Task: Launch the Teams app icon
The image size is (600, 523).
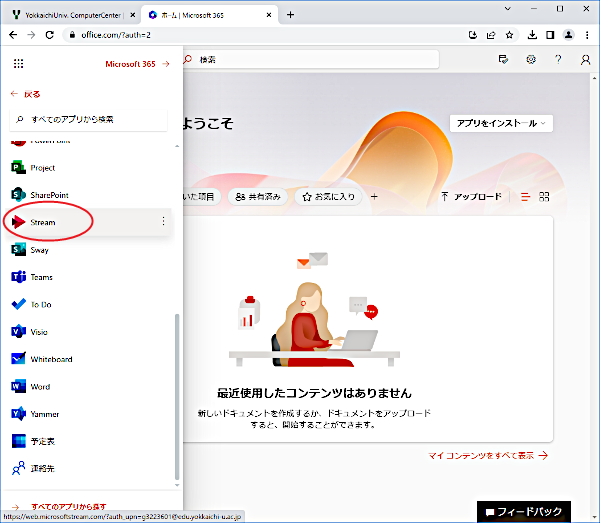Action: click(x=18, y=277)
